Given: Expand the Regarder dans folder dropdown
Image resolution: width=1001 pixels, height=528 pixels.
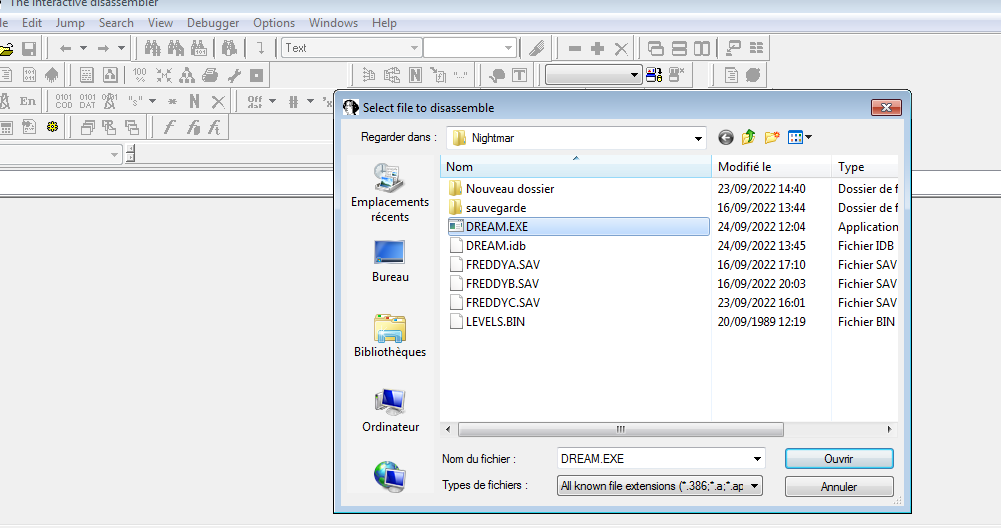Looking at the screenshot, I should coord(698,138).
